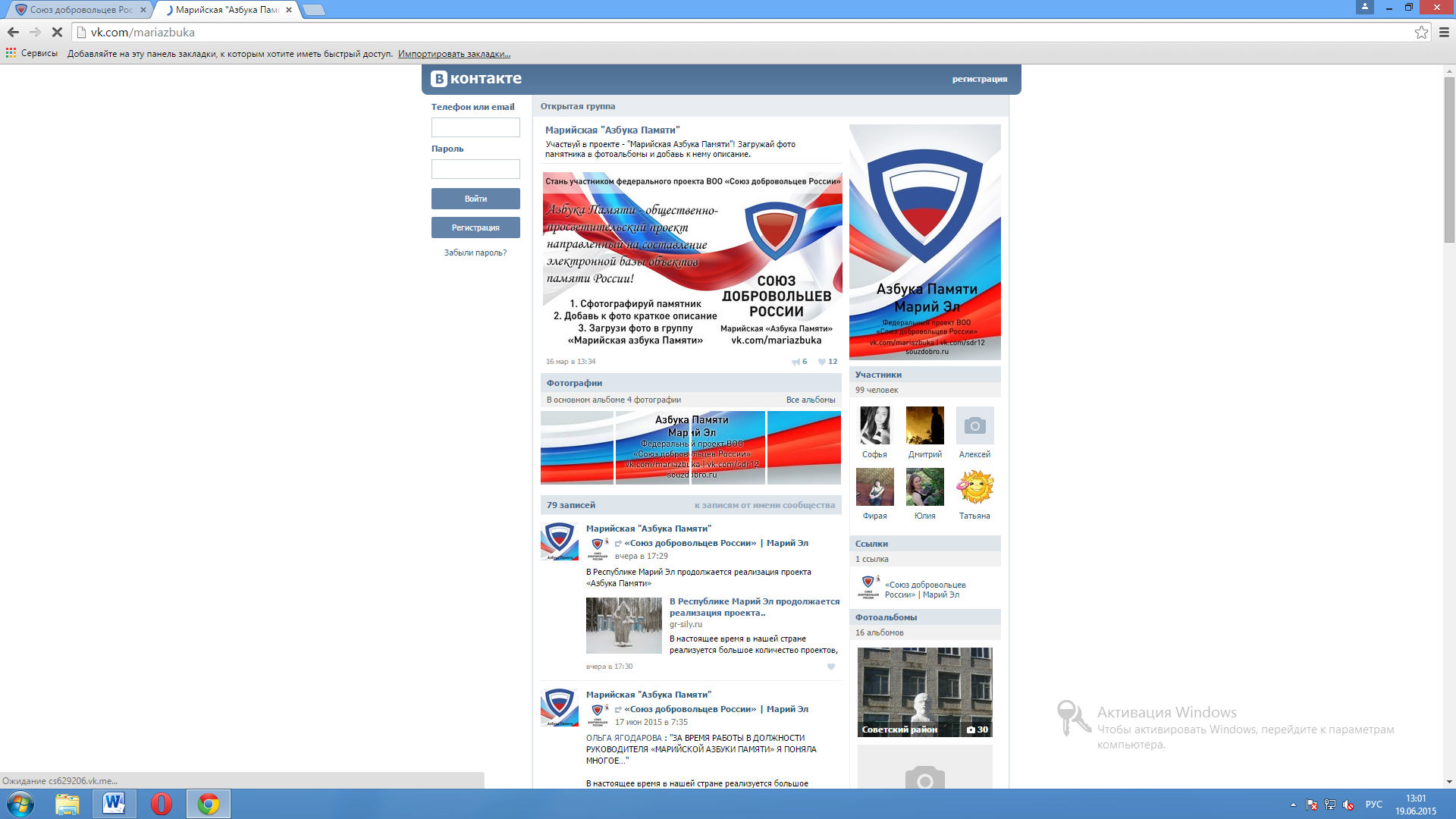
Task: Stop page loading with X icon
Action: pos(57,32)
